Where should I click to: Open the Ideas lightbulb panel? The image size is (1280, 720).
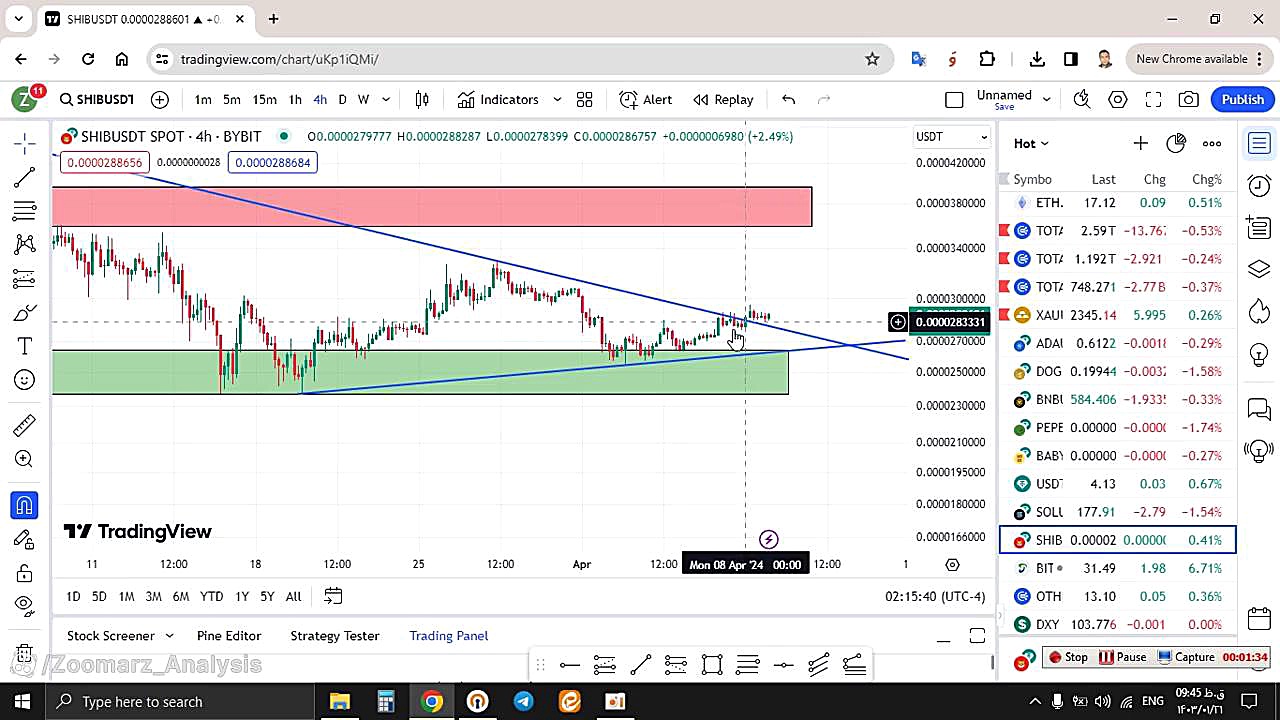pos(1259,354)
